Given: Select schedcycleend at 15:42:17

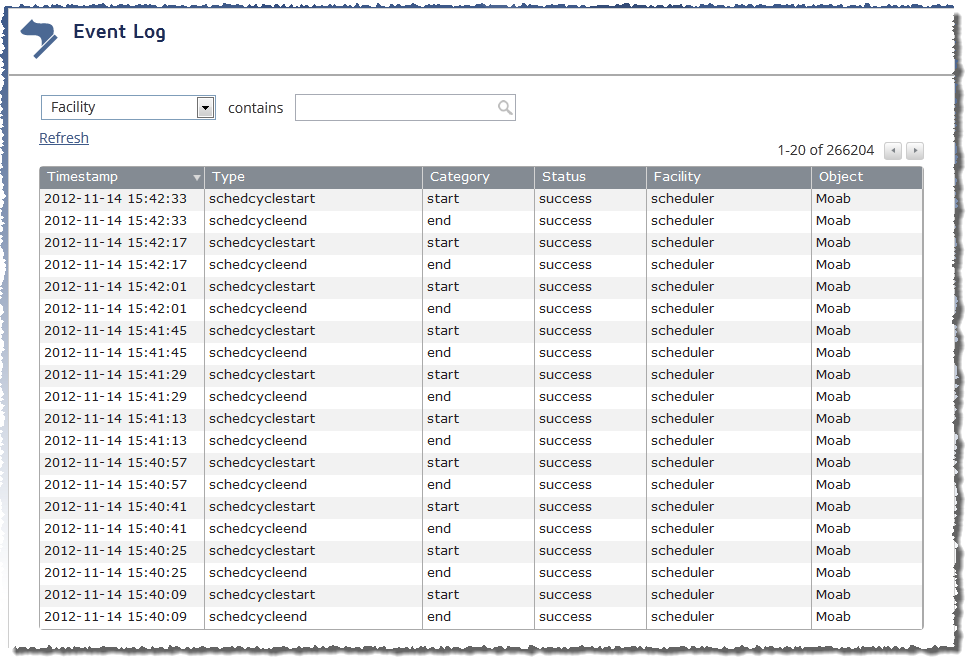Looking at the screenshot, I should point(481,265).
